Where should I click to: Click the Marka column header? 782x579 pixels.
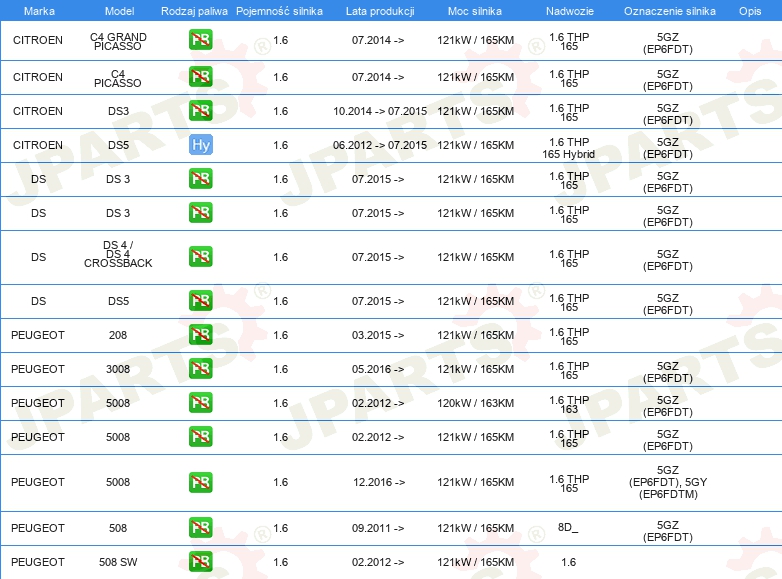(x=39, y=11)
